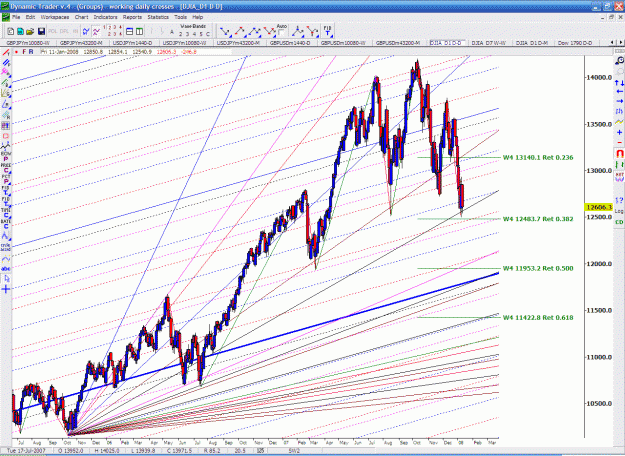Click the 12606.3 current price label
625x456 pixels.
pyautogui.click(x=599, y=207)
